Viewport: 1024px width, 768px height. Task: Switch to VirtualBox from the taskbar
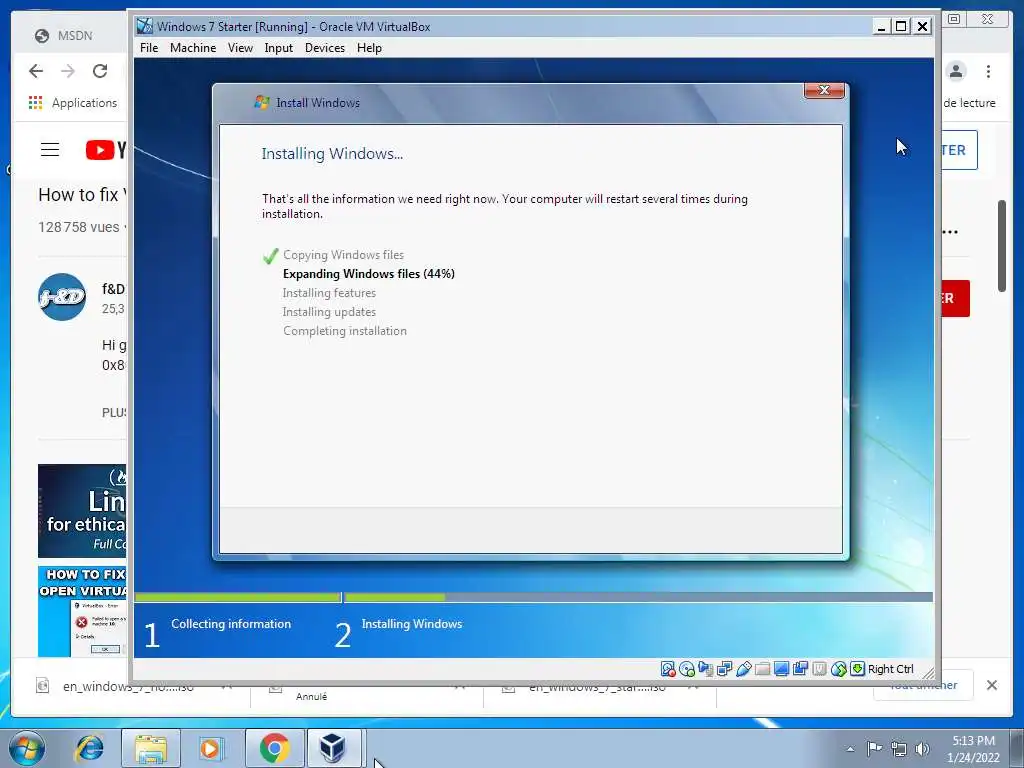(x=333, y=748)
